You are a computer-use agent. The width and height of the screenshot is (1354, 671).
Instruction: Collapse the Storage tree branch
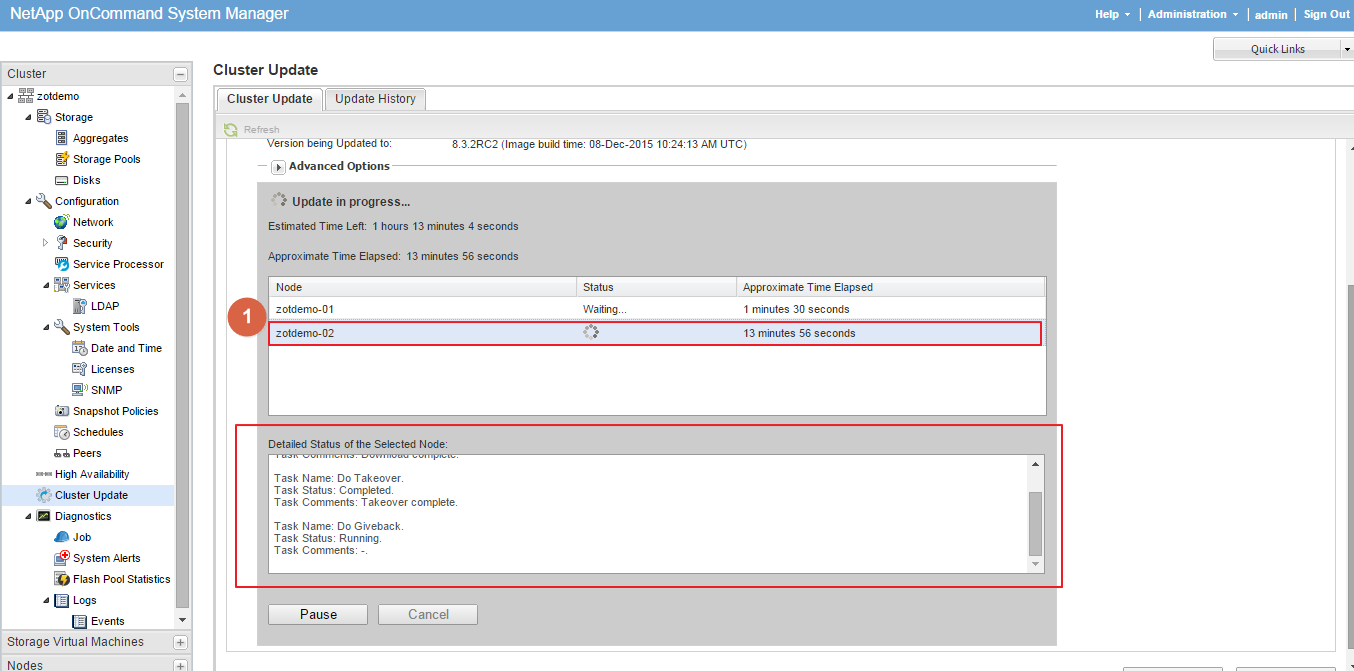pos(29,117)
